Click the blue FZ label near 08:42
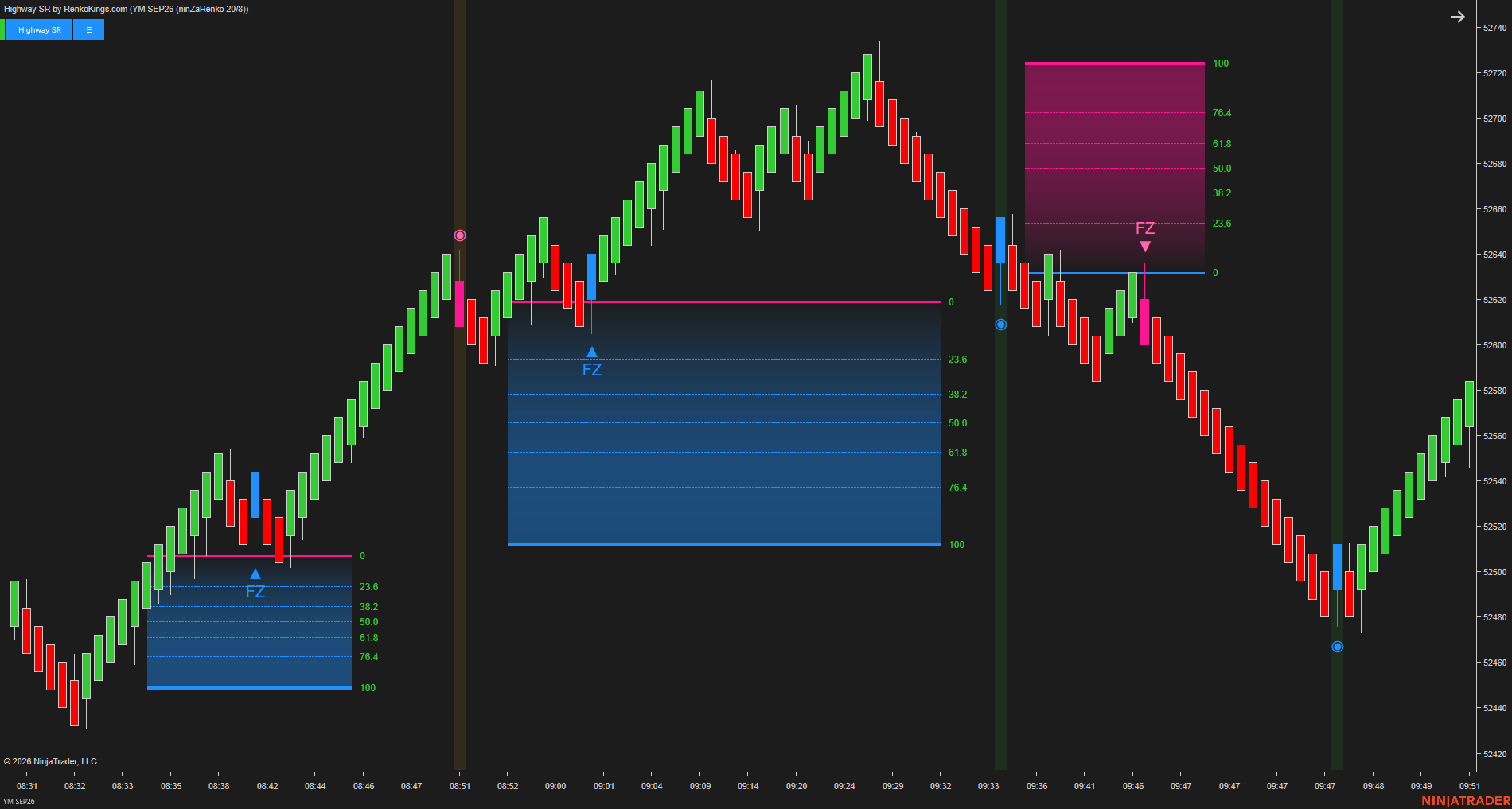Image resolution: width=1512 pixels, height=809 pixels. pos(255,592)
